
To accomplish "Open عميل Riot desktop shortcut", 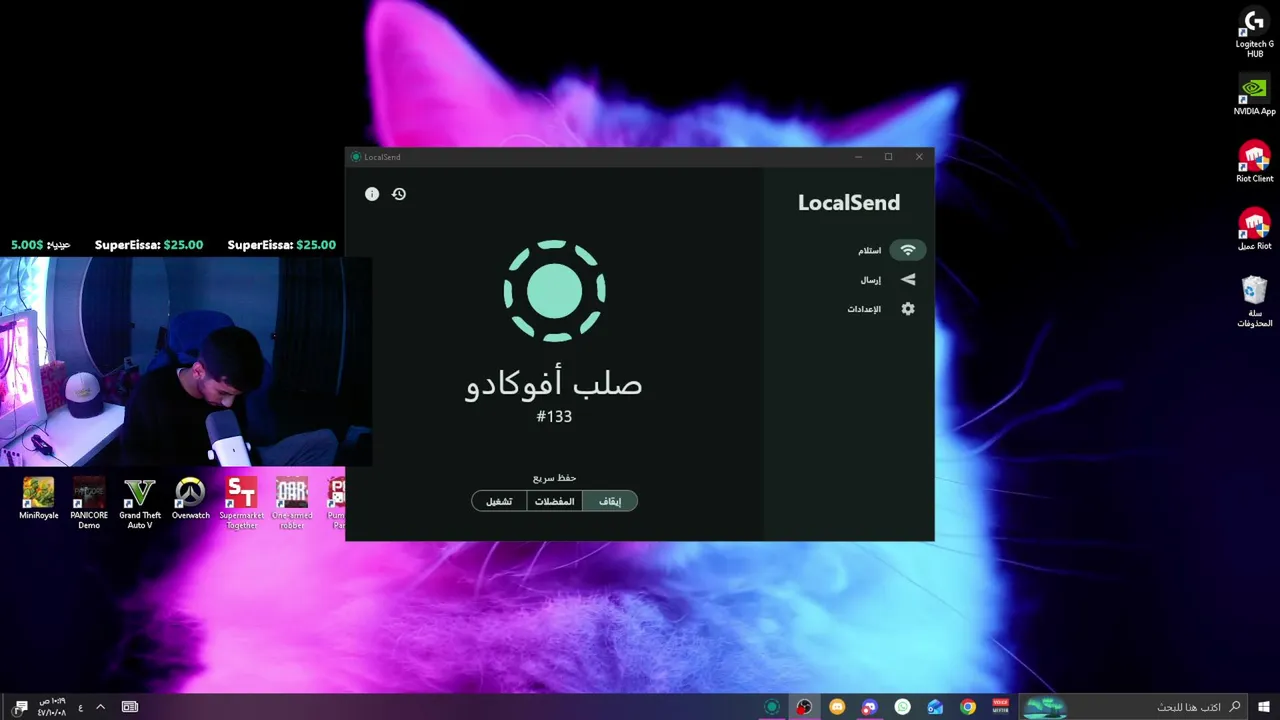I will 1254,229.
